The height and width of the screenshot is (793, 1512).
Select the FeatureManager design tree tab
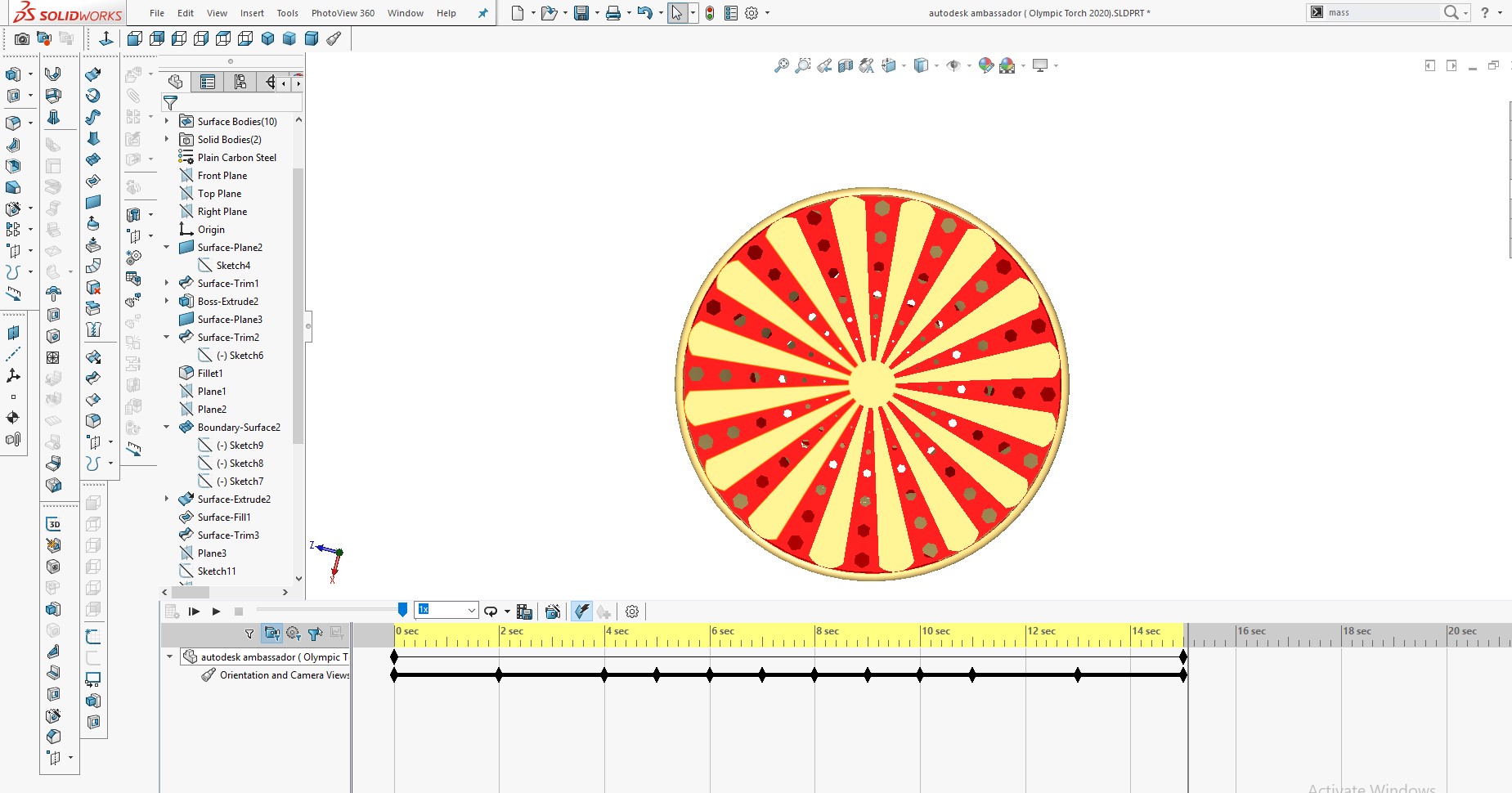pos(175,82)
